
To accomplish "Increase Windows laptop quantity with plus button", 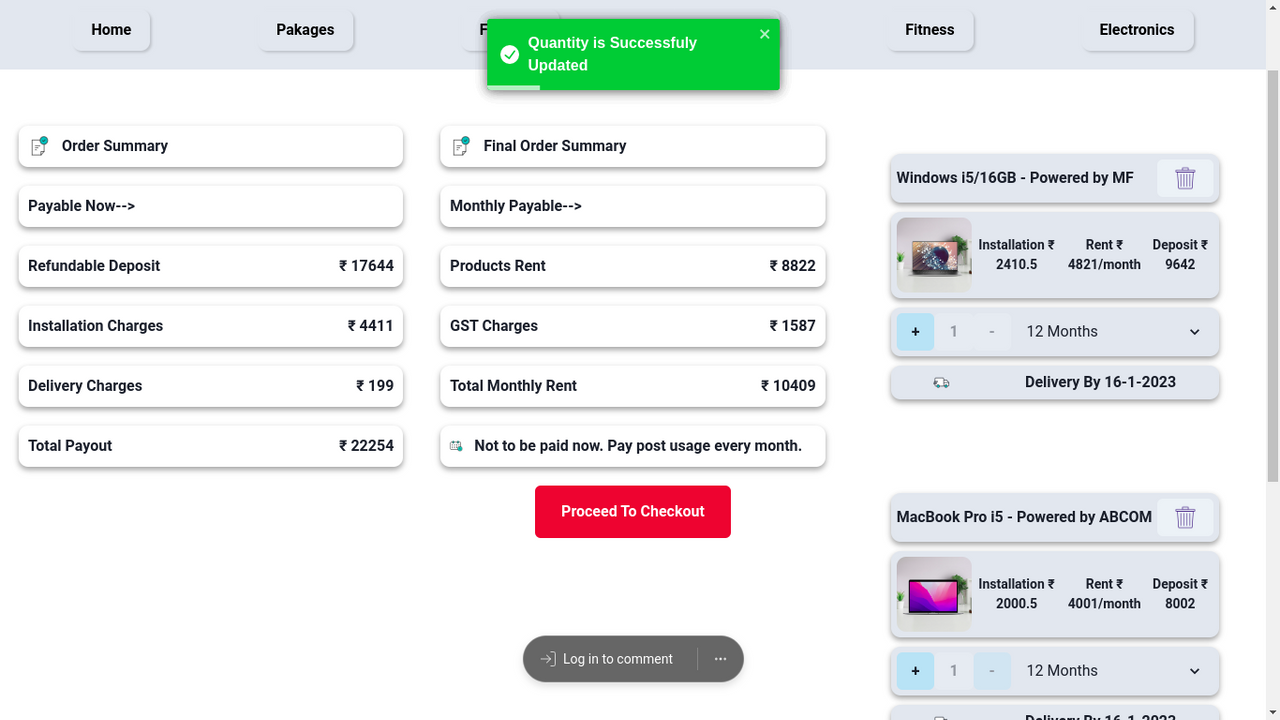I will tap(915, 331).
